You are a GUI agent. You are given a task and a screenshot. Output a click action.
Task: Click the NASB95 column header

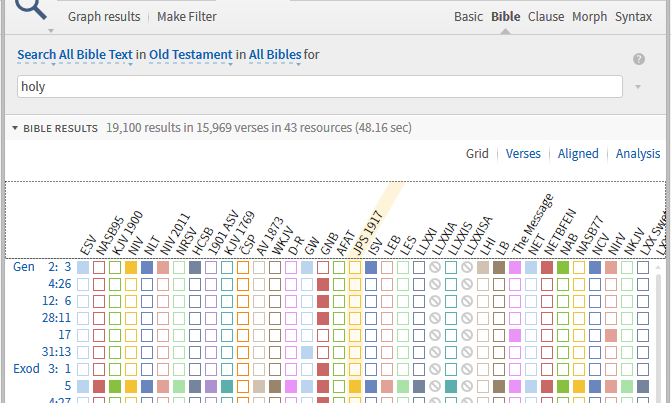tap(110, 236)
